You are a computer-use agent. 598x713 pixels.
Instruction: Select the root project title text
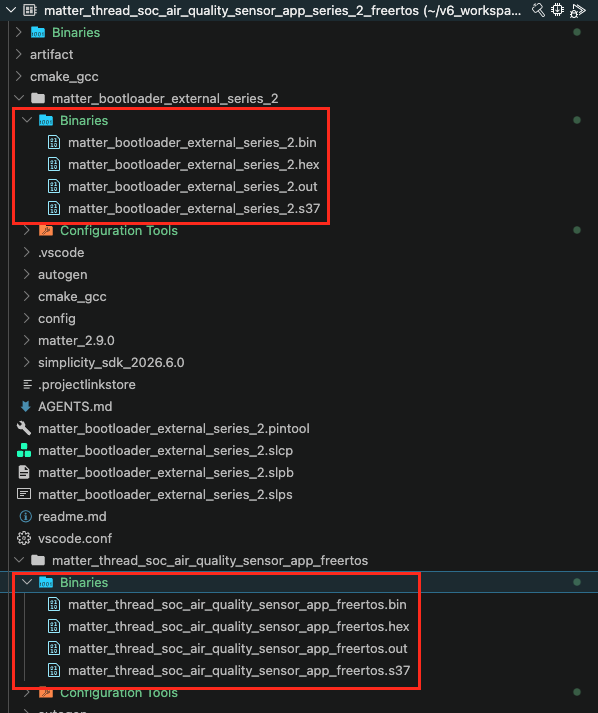tap(282, 10)
